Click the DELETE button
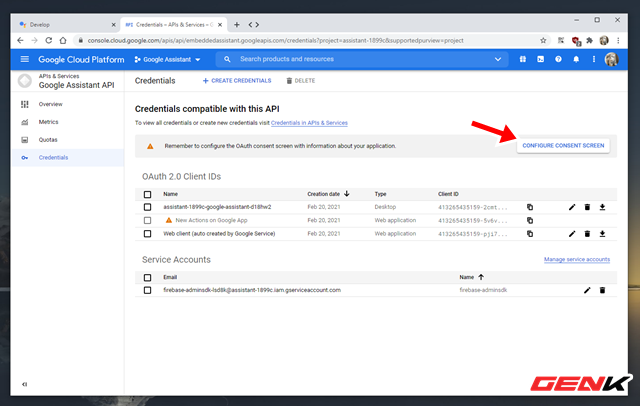This screenshot has height=406, width=640. click(x=300, y=81)
